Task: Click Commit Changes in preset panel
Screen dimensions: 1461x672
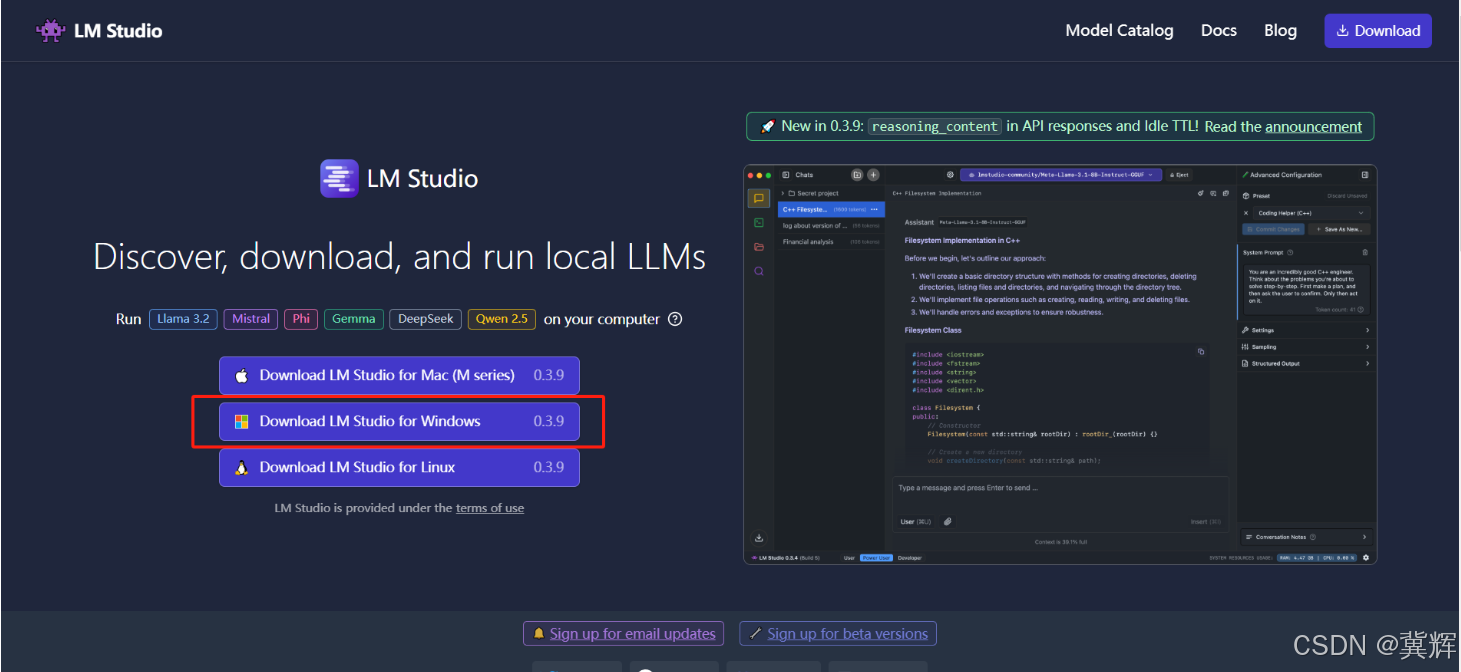Action: (x=1274, y=229)
